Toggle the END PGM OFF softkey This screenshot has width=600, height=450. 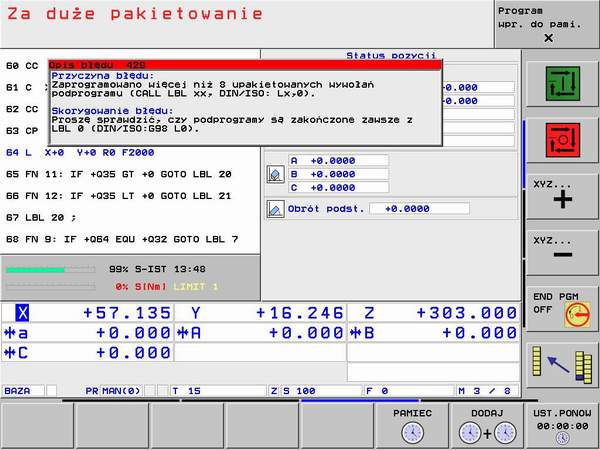pyautogui.click(x=562, y=308)
